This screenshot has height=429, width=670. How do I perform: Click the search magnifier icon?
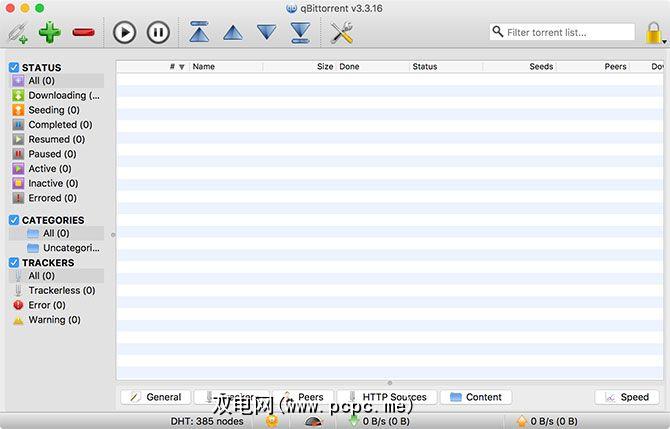[x=498, y=32]
